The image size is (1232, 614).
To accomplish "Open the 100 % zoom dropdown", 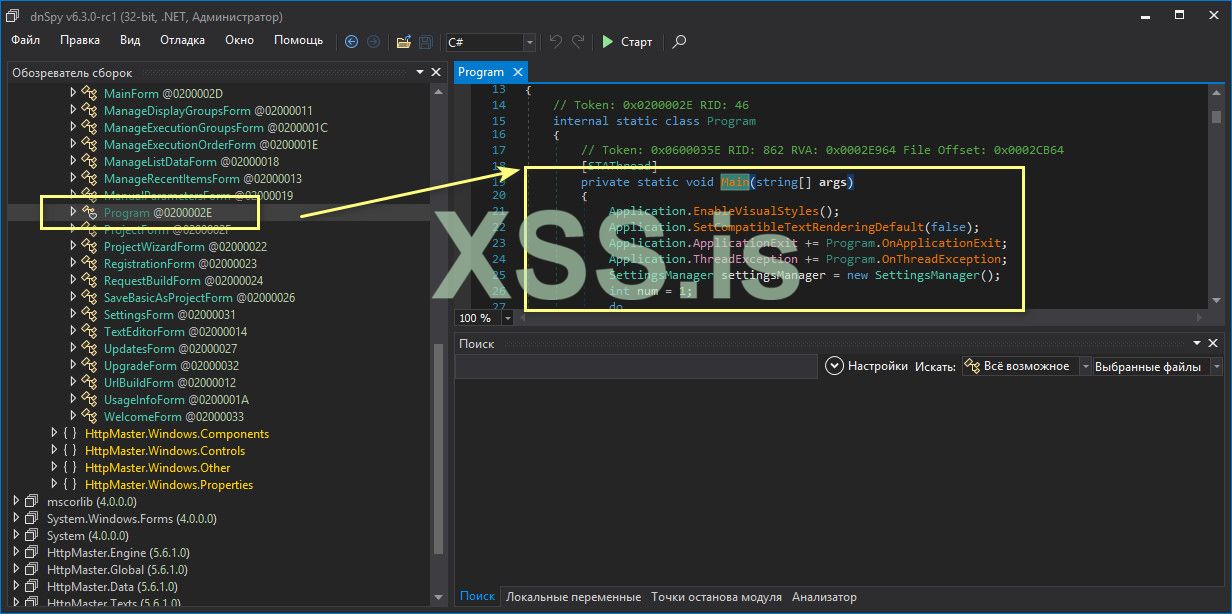I will click(x=507, y=318).
